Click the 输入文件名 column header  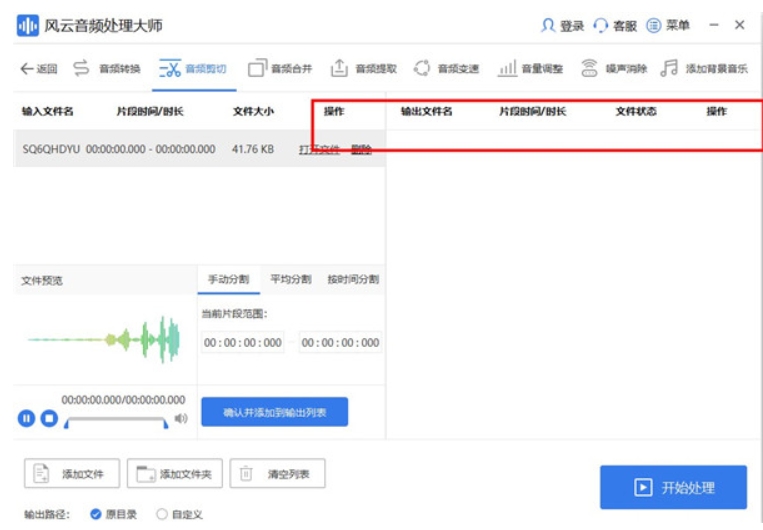[48, 111]
